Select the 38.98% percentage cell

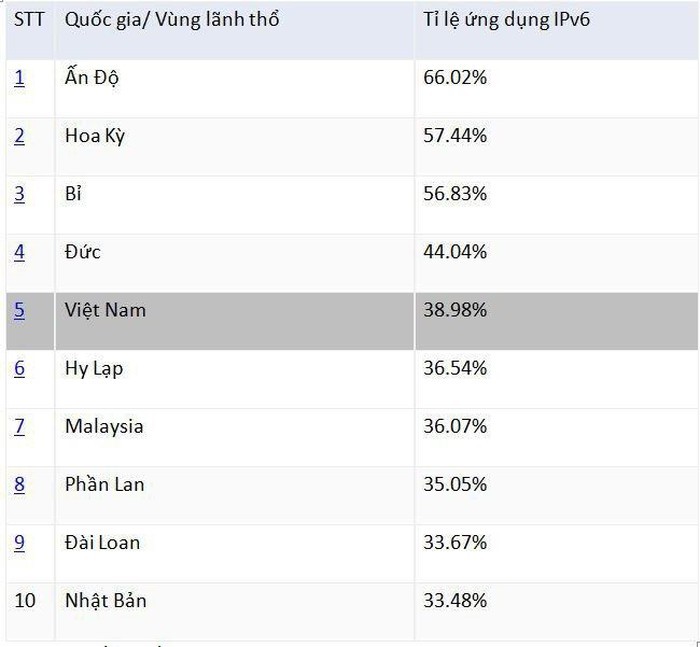[455, 310]
